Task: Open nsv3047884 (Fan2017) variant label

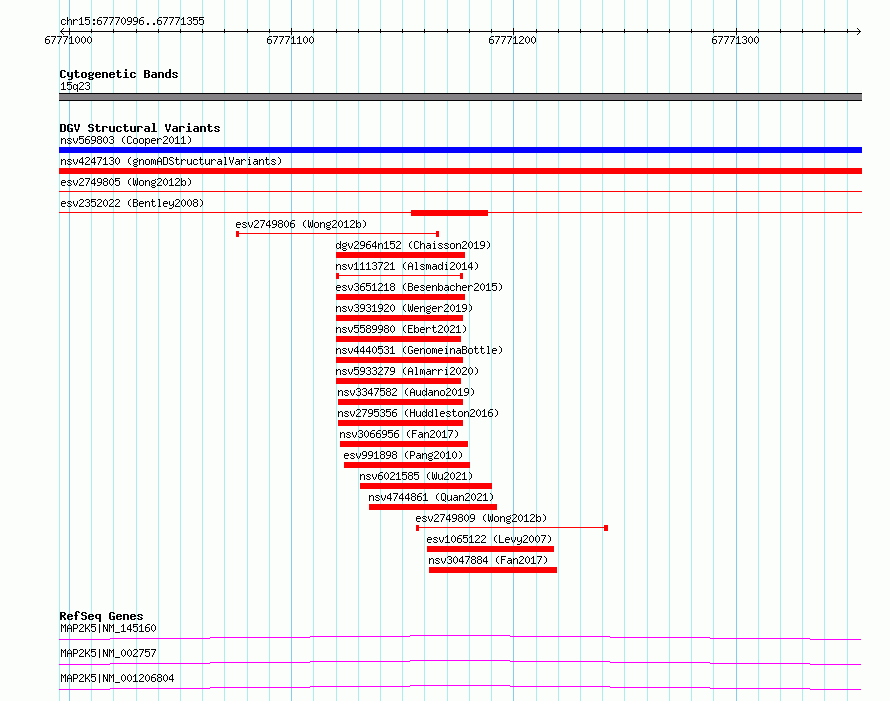Action: pos(488,560)
